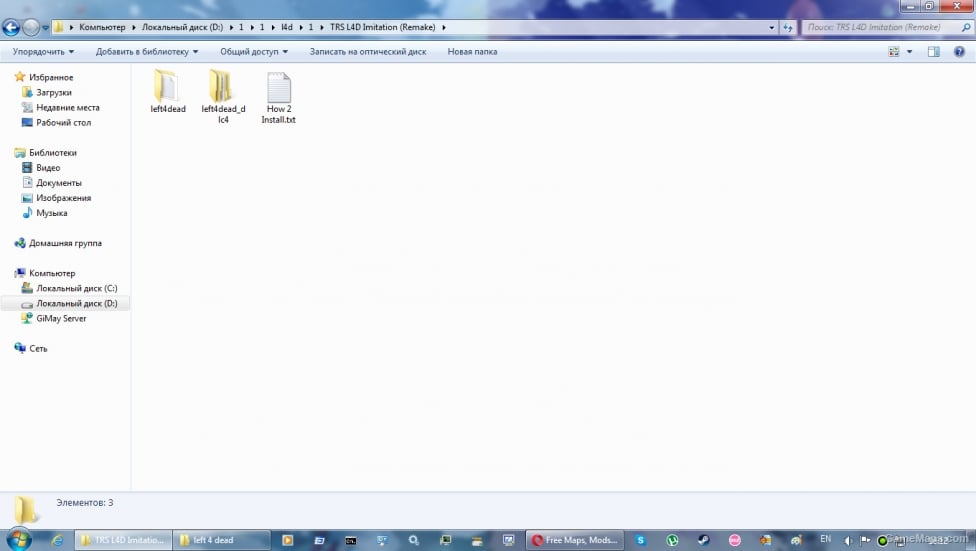976x551 pixels.
Task: Click the EN language indicator
Action: 825,539
